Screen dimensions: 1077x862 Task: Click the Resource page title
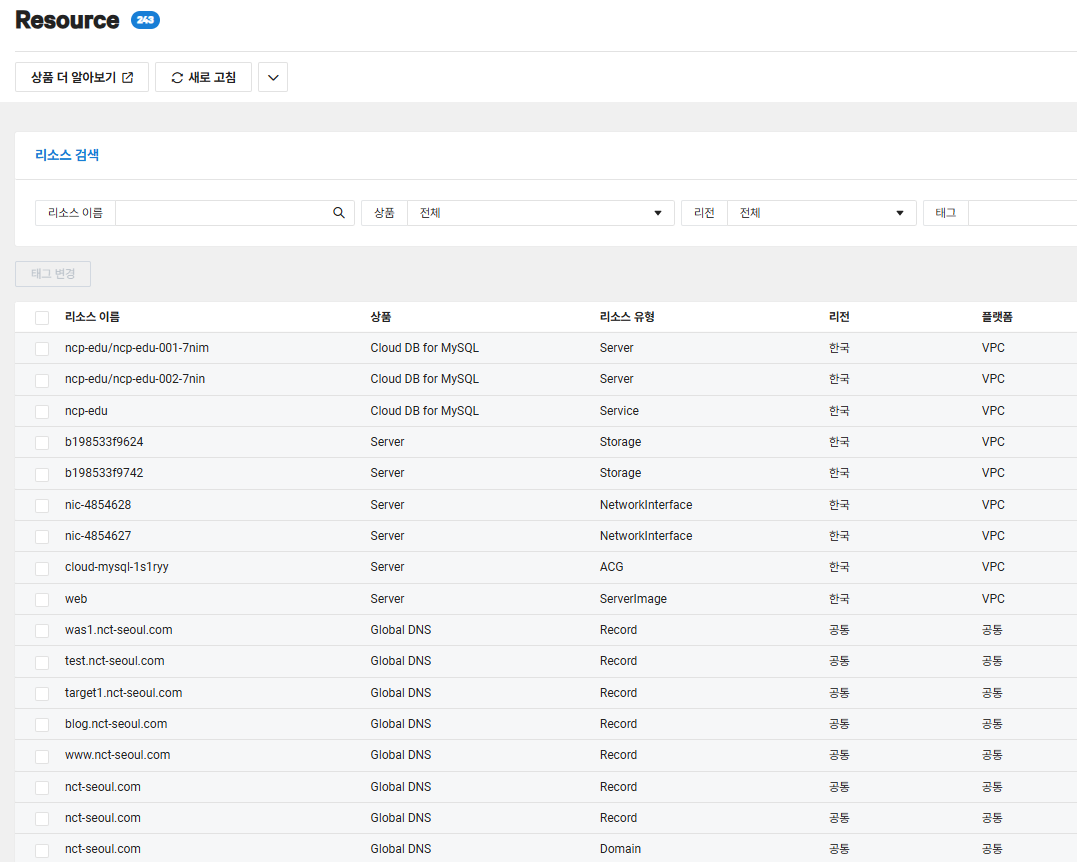[67, 20]
